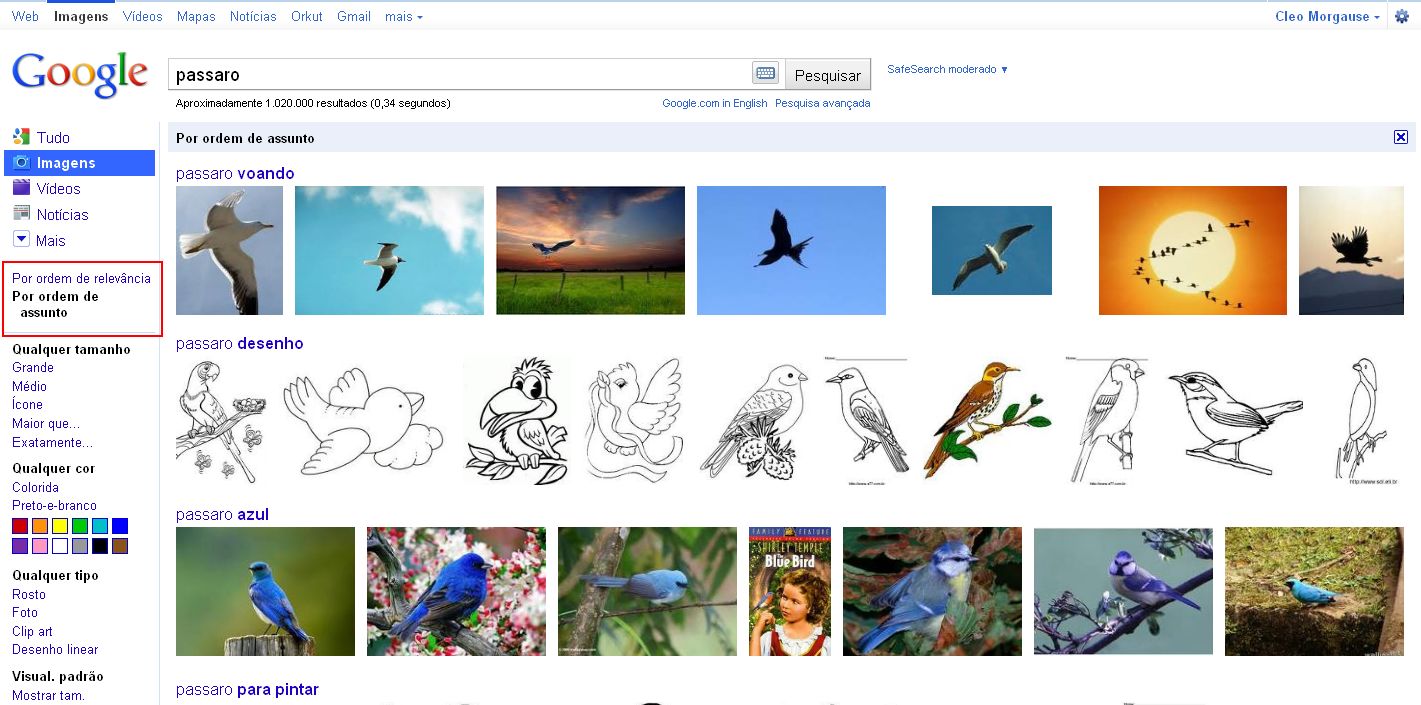
Task: Open Cleo Morgause account dropdown
Action: click(x=1327, y=17)
